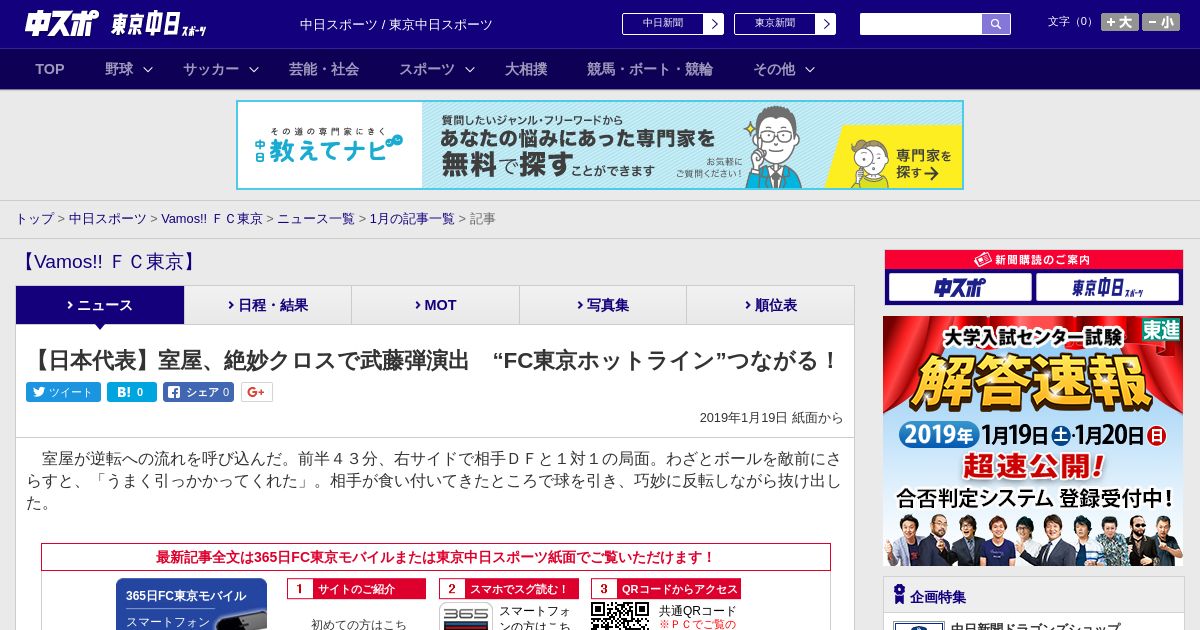
Task: Select the 順位表 tab
Action: [770, 305]
